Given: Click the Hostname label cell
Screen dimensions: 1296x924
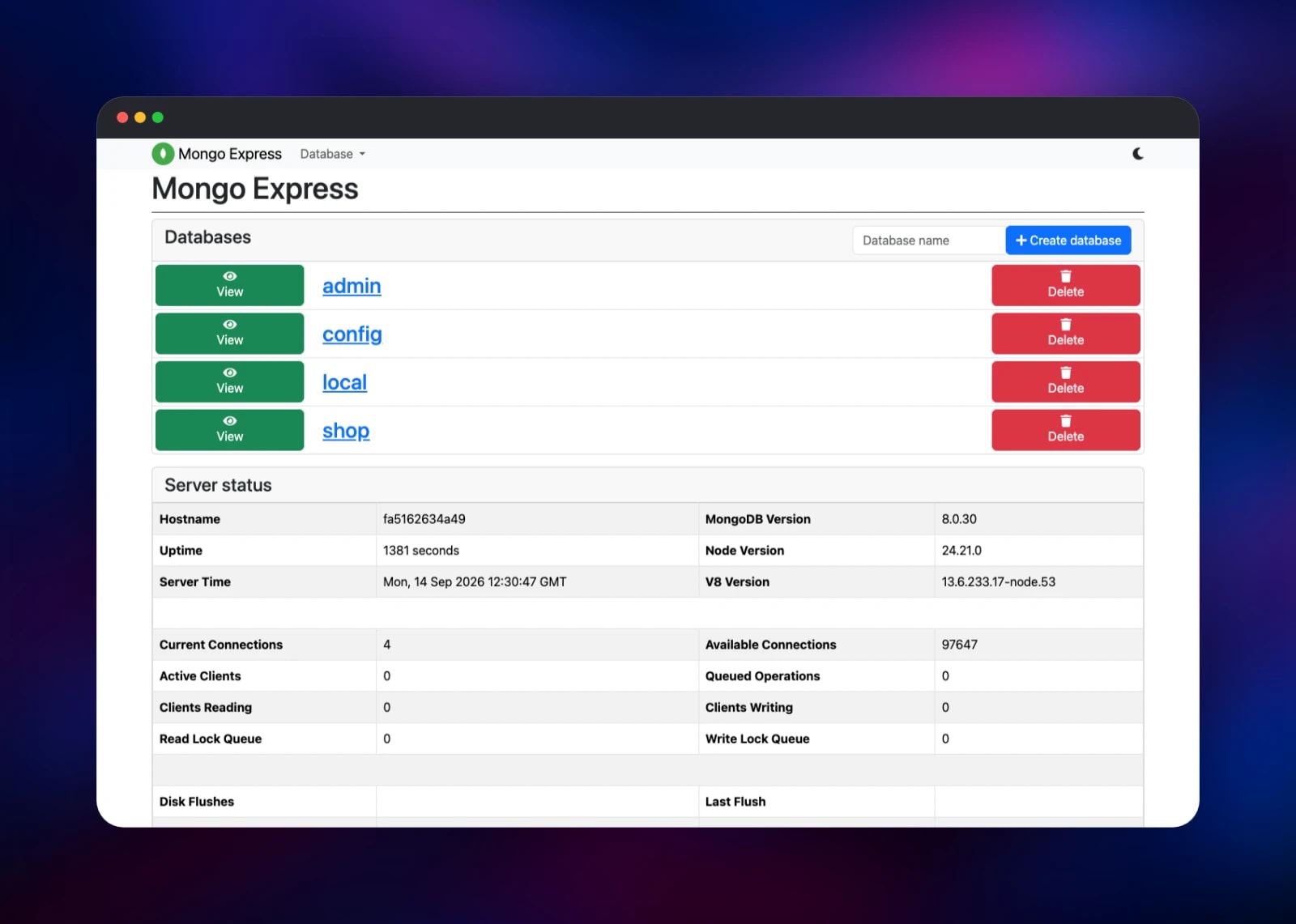Looking at the screenshot, I should point(264,519).
